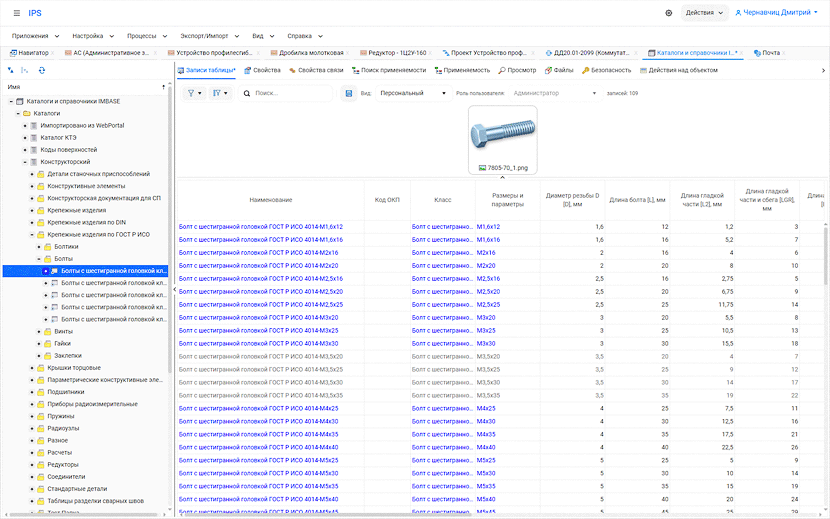Switch to the Почта tab
This screenshot has height=519, width=830.
coord(767,52)
